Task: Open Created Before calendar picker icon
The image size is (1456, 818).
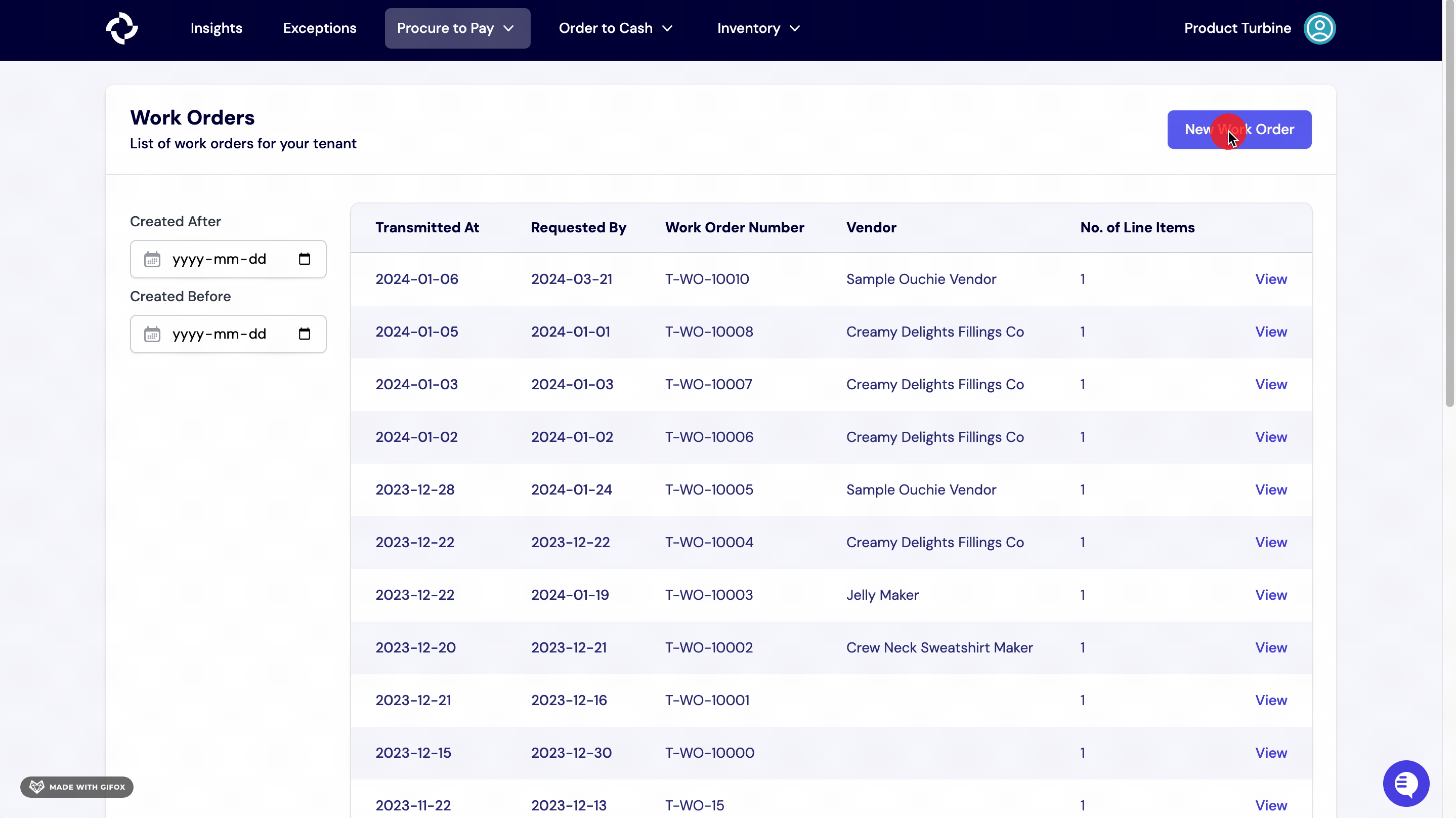Action: tap(304, 334)
